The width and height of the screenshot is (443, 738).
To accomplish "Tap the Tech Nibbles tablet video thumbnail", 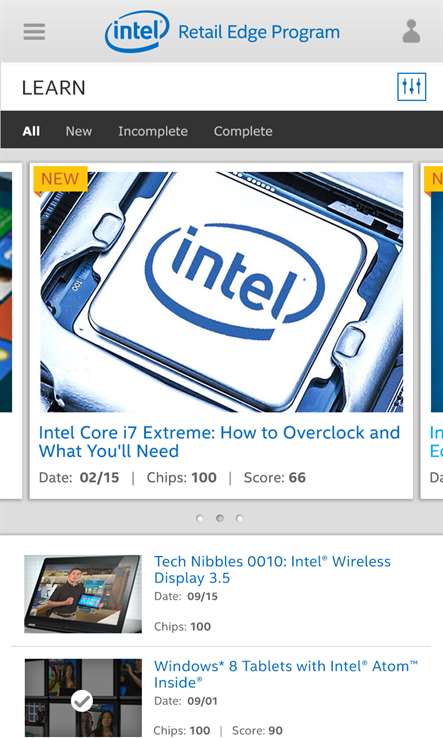I will coord(83,594).
